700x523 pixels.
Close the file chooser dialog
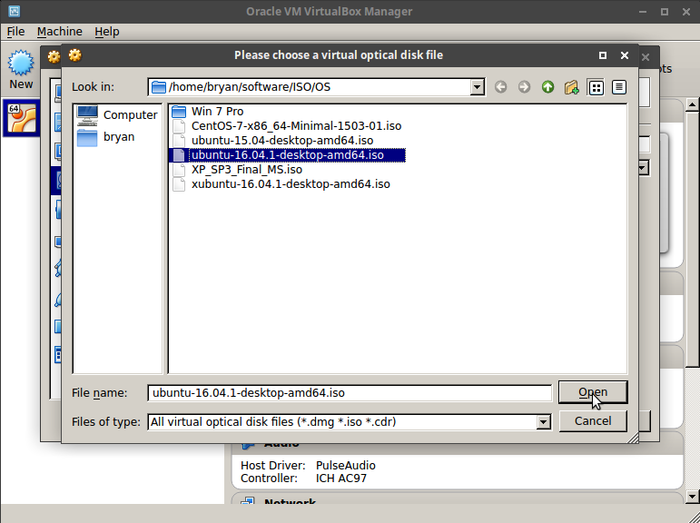625,55
